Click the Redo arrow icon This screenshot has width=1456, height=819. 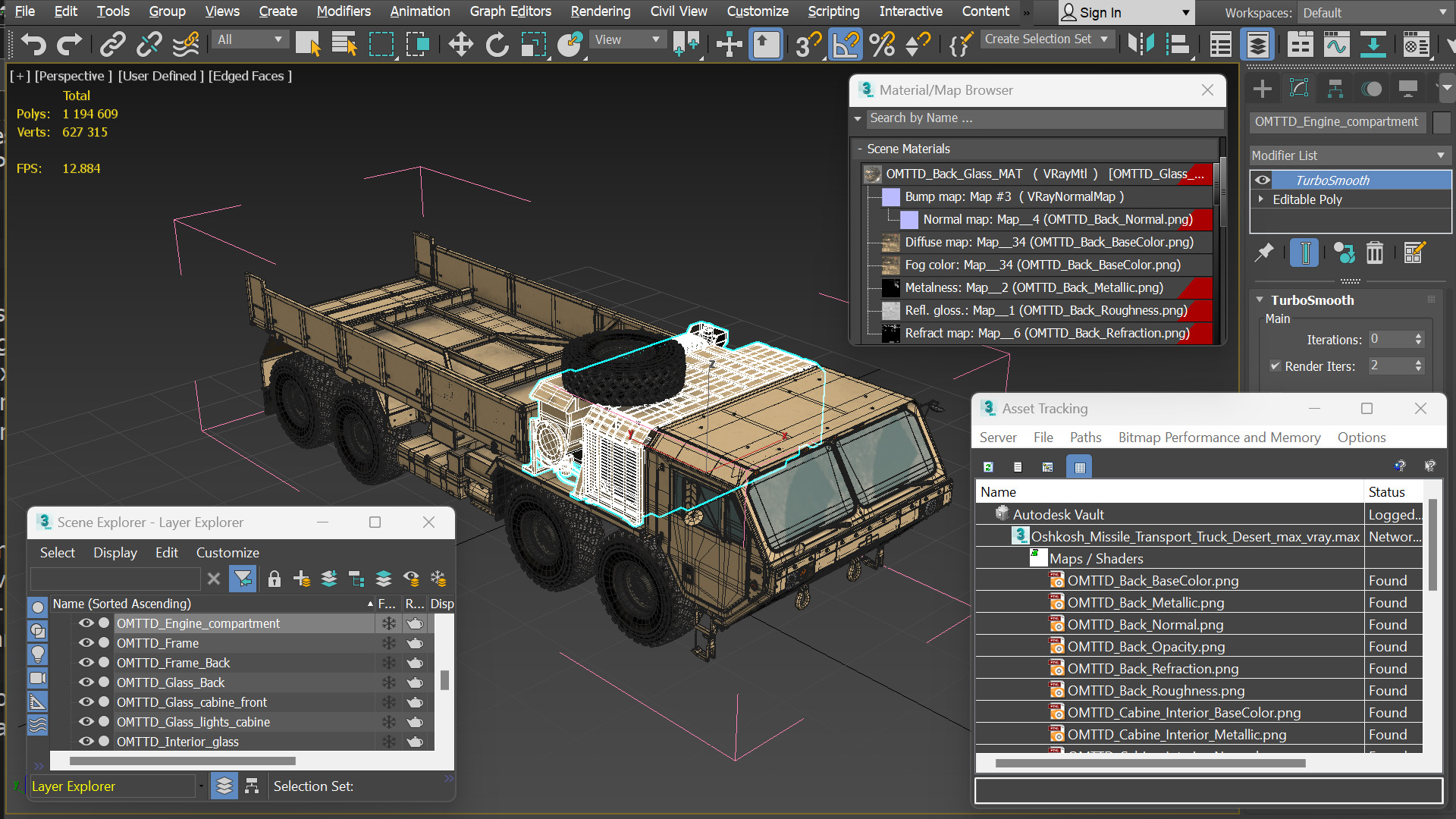pos(70,45)
